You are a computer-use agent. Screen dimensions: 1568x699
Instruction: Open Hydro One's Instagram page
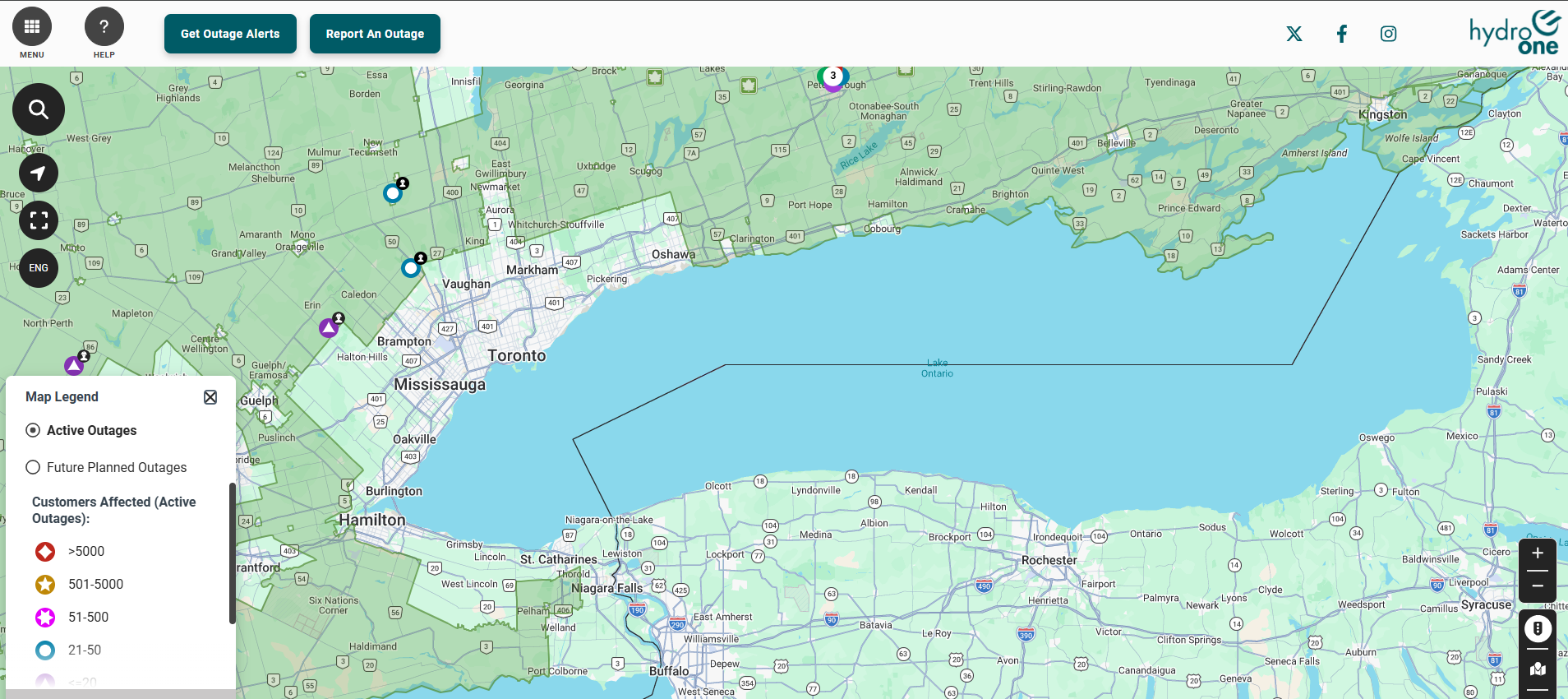click(x=1389, y=34)
